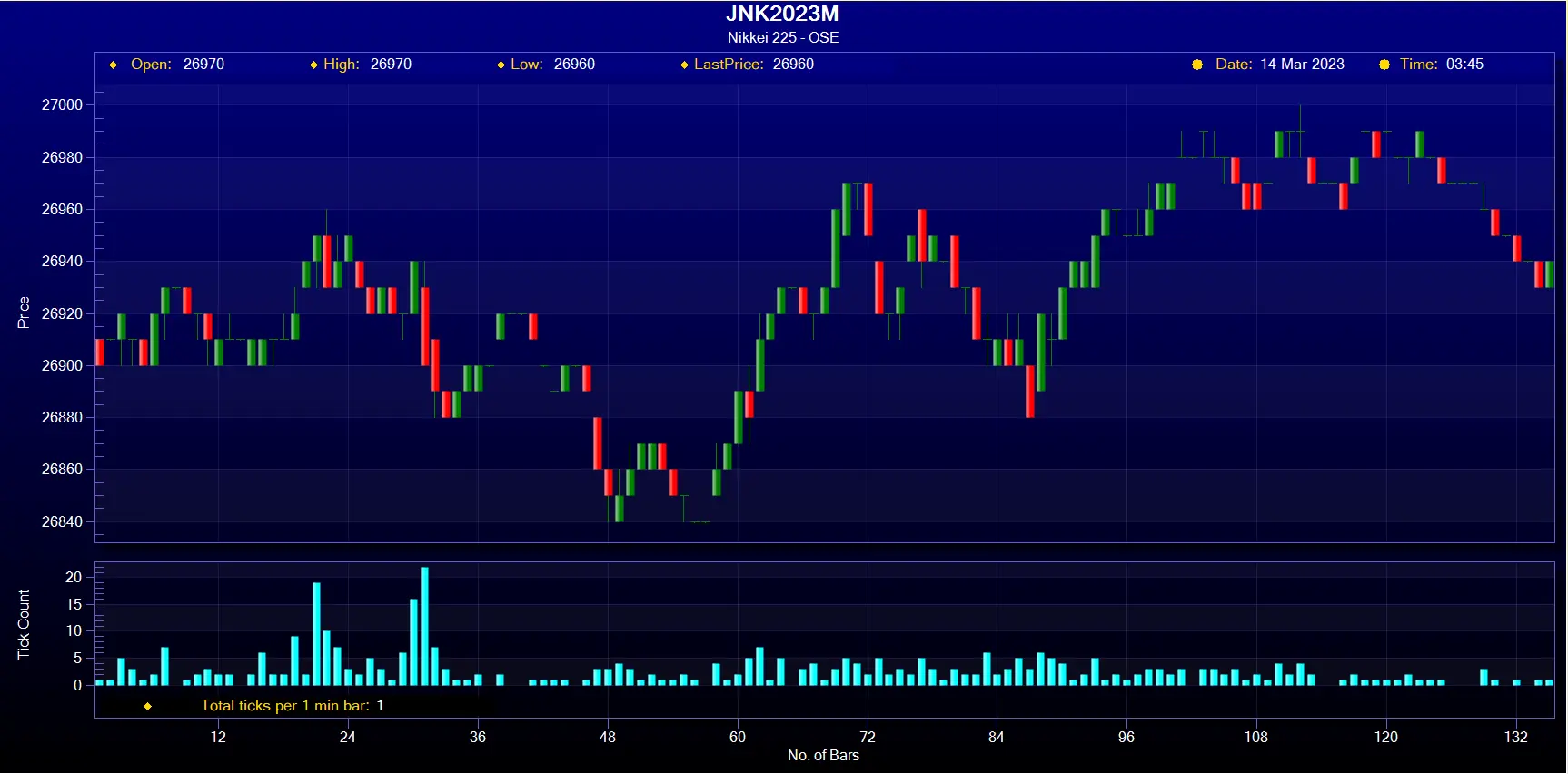Click the Total ticks per 1 min bar label
The height and width of the screenshot is (774, 1568).
[284, 705]
